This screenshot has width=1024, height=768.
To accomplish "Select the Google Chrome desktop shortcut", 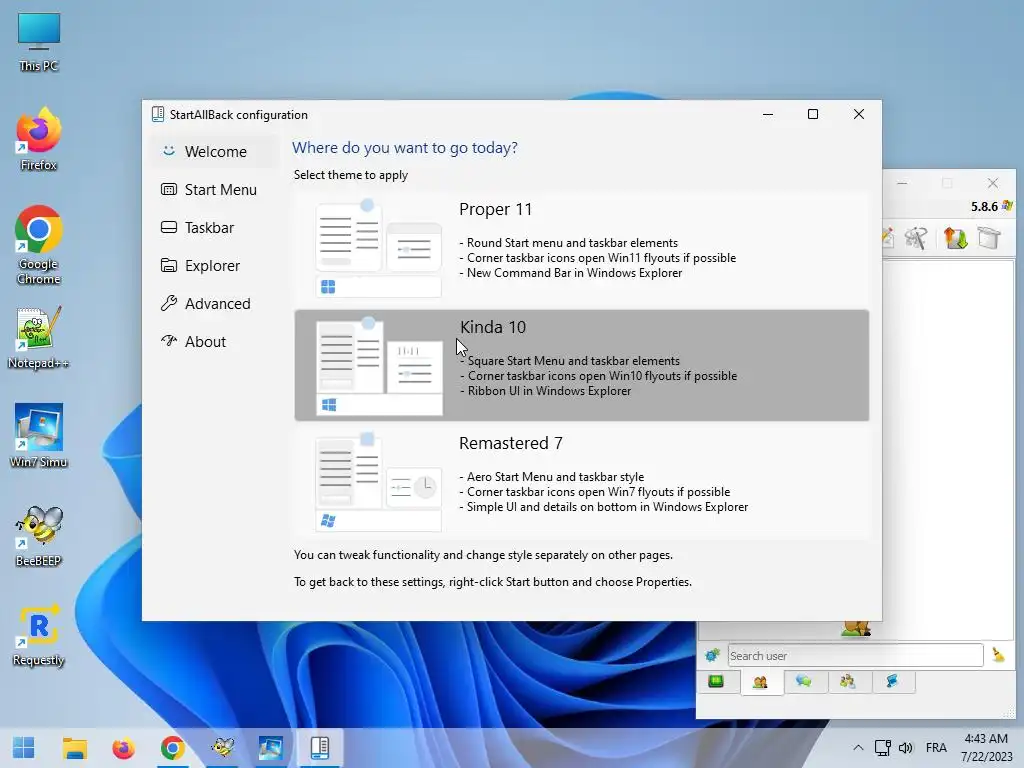I will pyautogui.click(x=39, y=246).
